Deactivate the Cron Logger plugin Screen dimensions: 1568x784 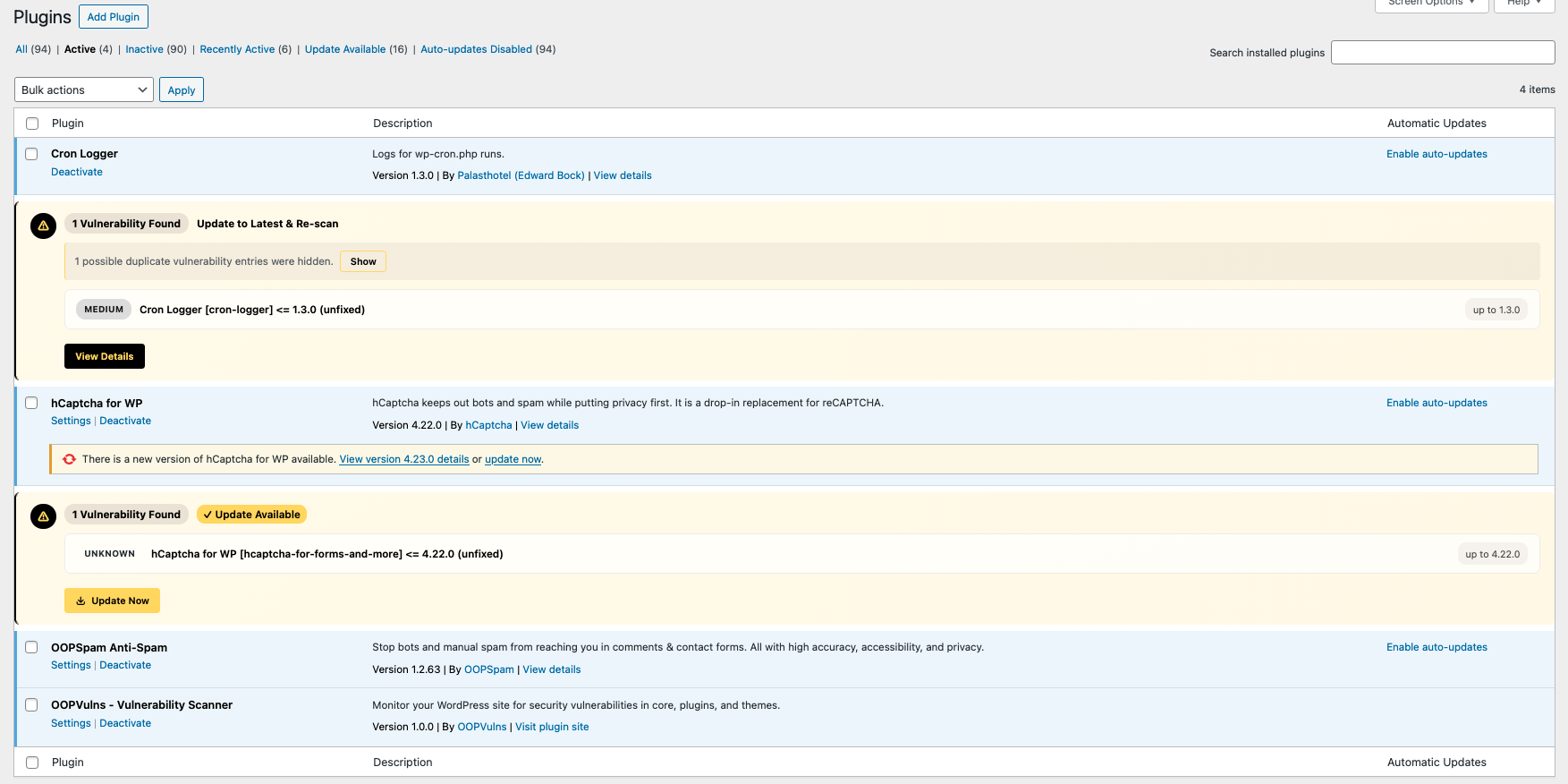coord(77,172)
